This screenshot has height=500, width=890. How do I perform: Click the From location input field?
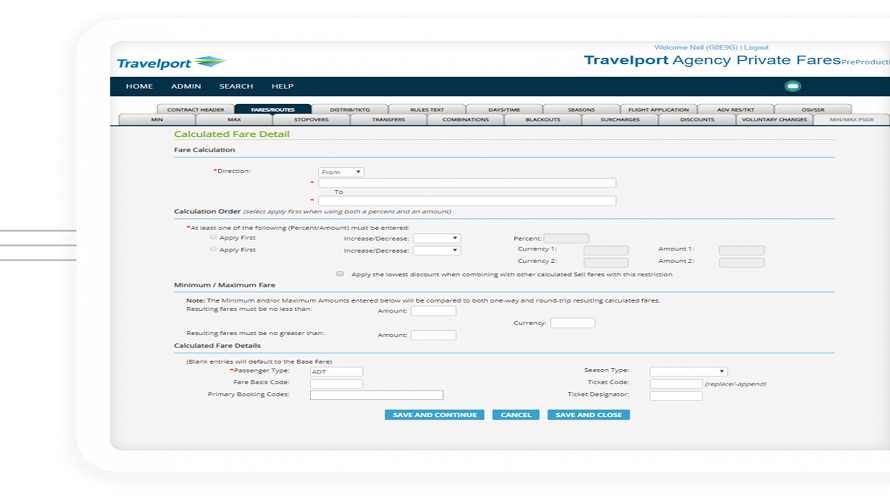point(467,183)
